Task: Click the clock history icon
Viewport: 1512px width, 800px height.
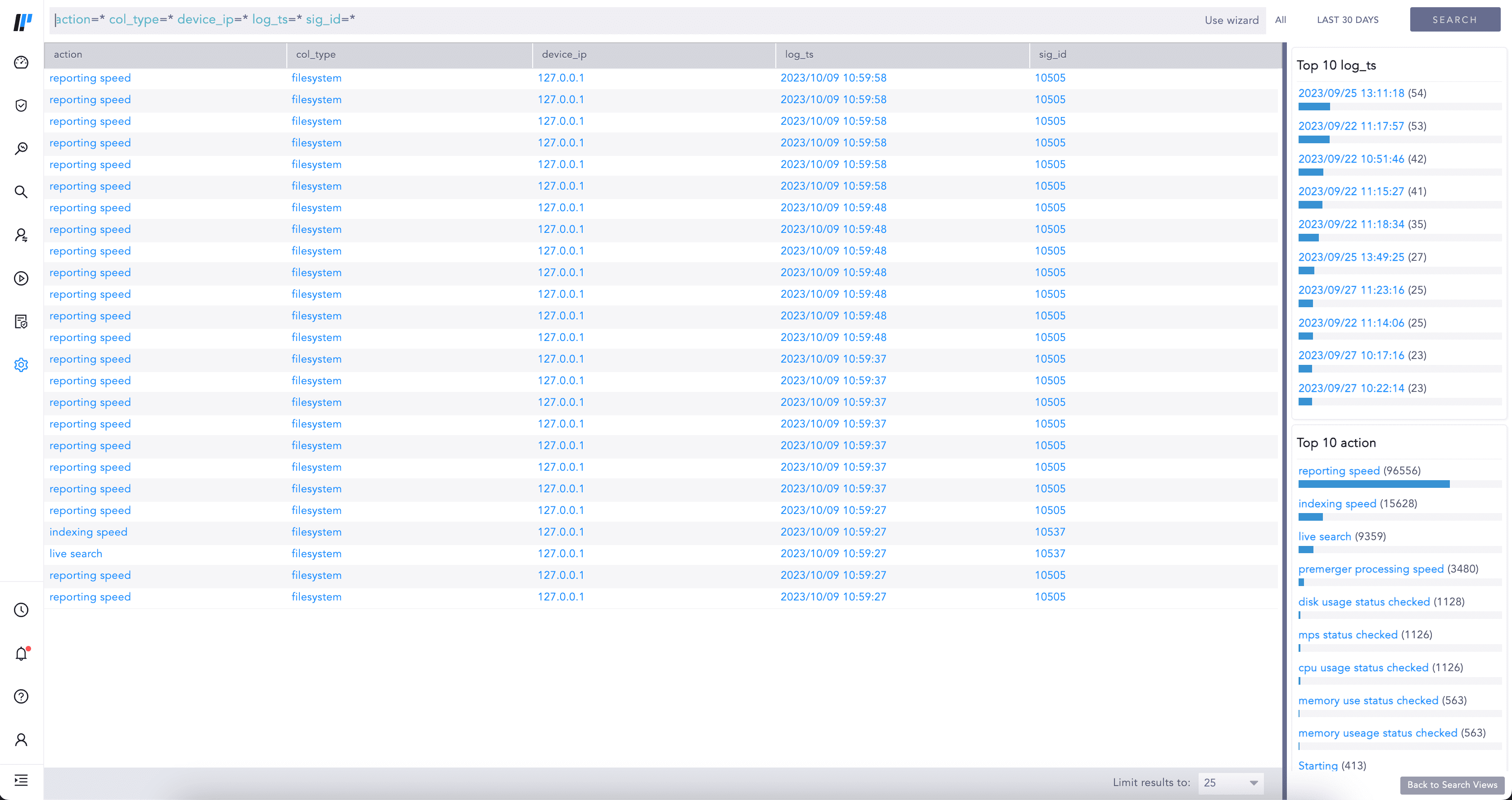Action: (21, 610)
